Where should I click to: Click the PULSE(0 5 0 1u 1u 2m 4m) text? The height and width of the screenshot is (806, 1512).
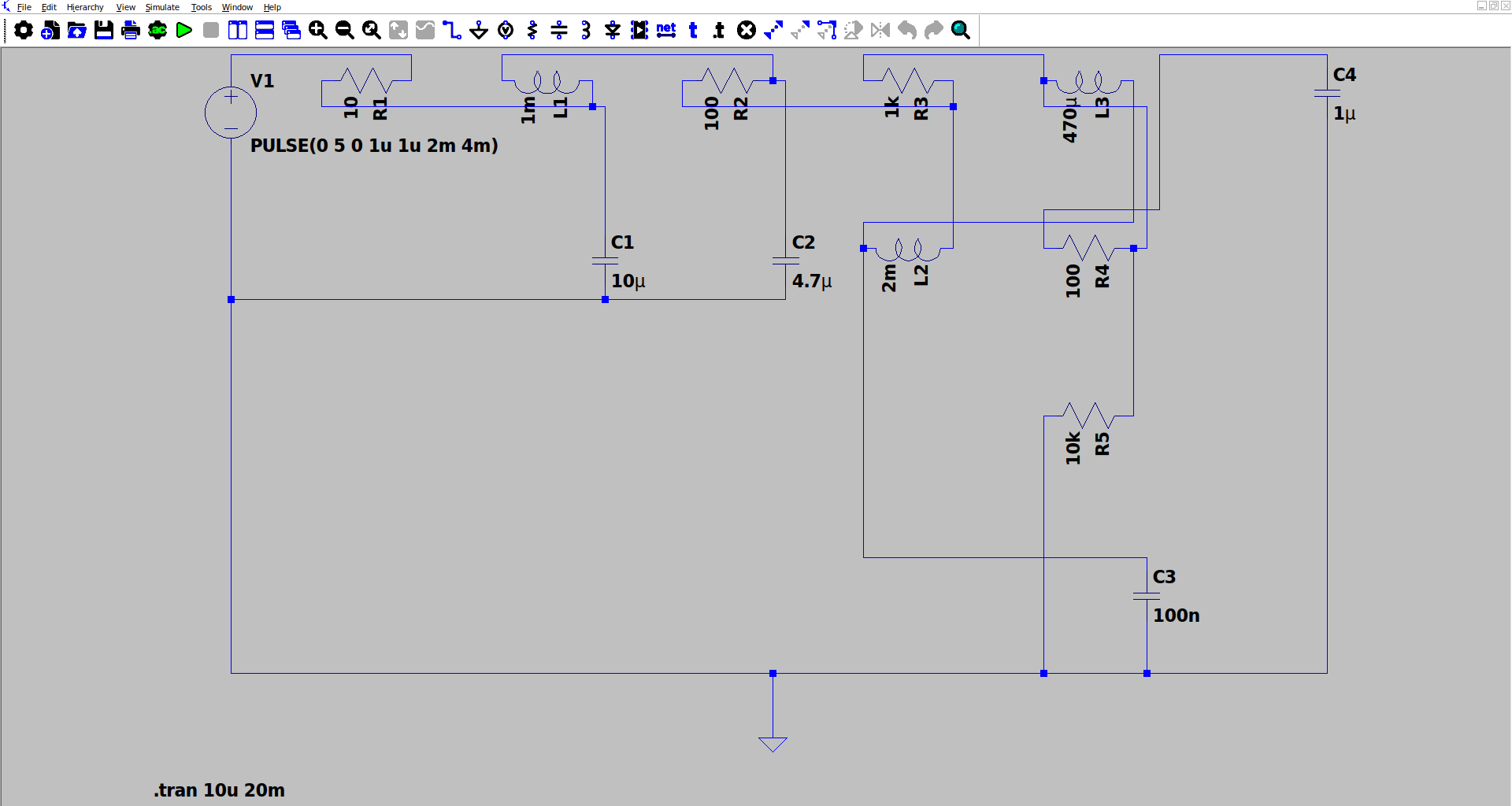click(x=374, y=146)
